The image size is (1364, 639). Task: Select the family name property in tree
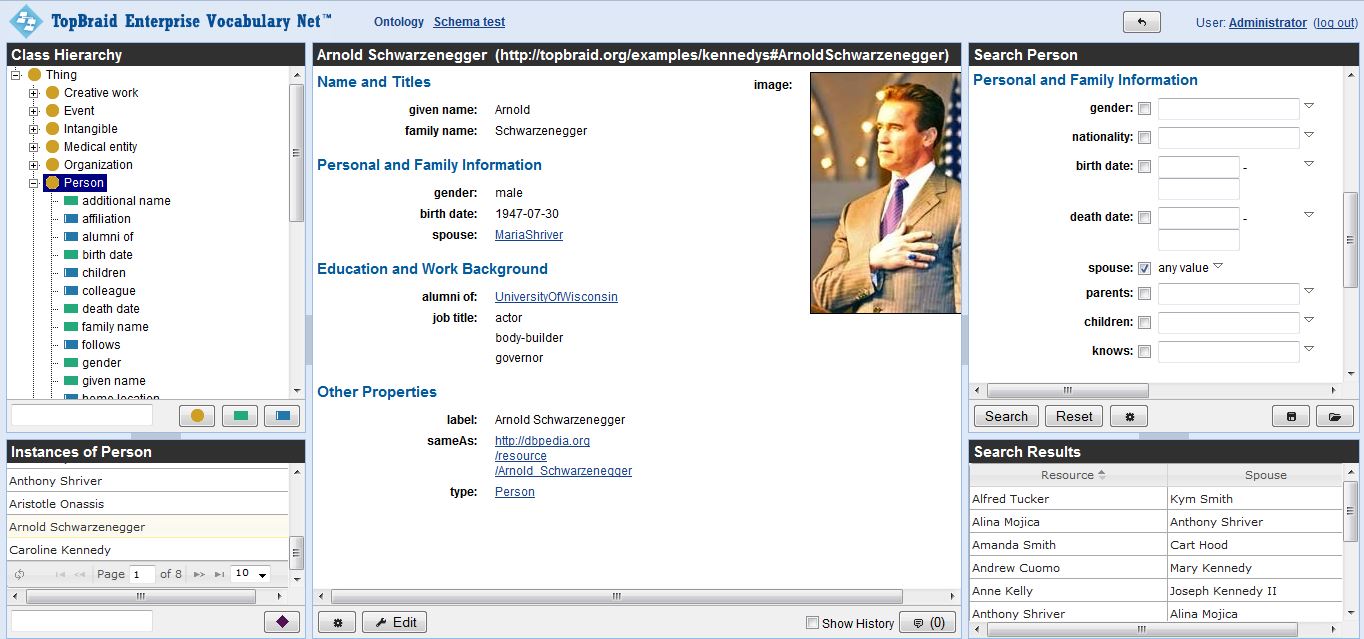click(115, 327)
